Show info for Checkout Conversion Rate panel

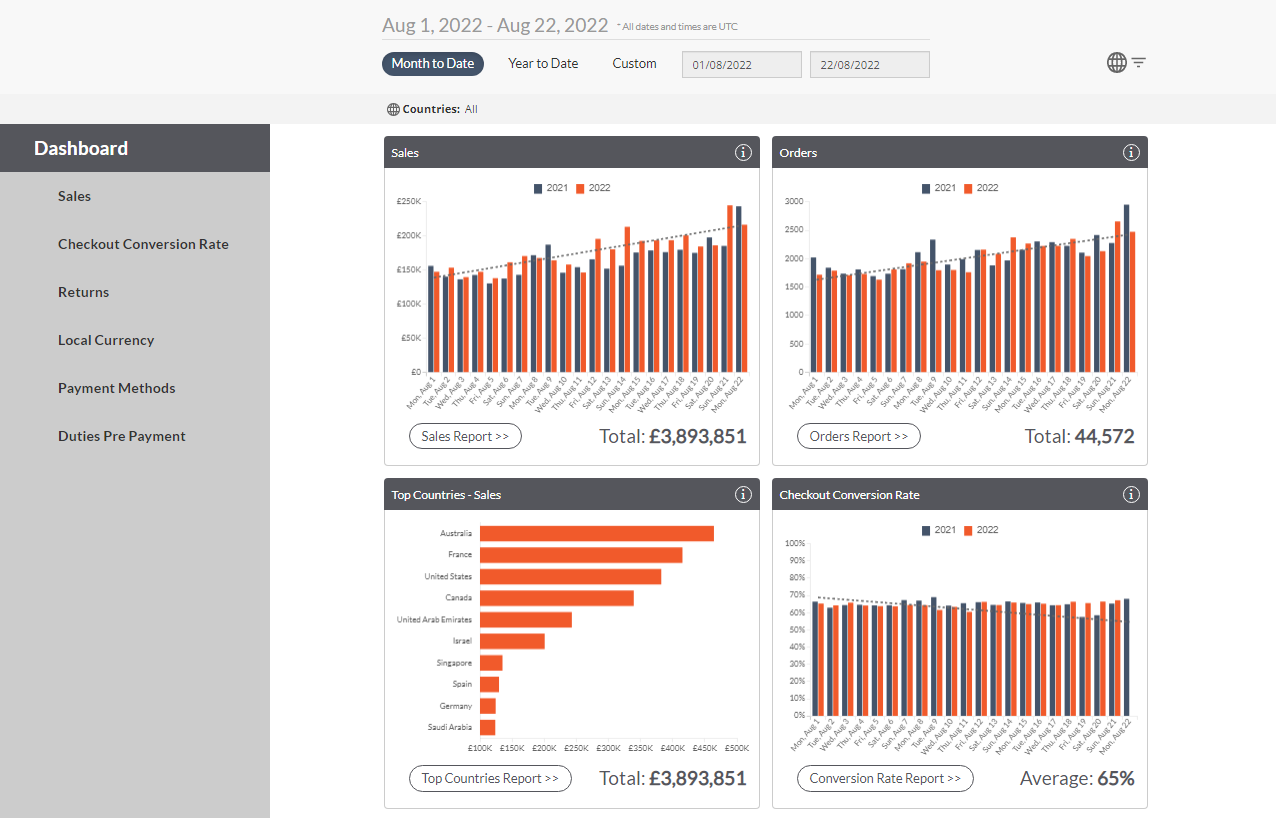pos(1131,495)
